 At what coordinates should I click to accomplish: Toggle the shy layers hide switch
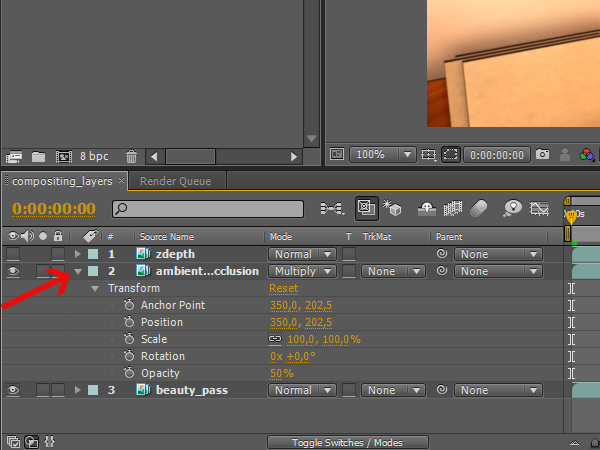425,209
